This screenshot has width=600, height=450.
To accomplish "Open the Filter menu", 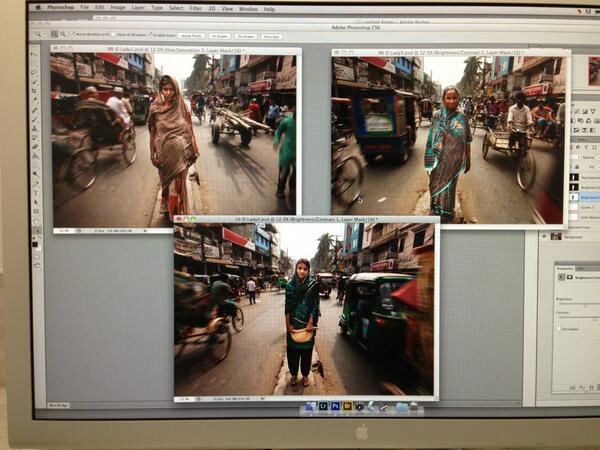I will 196,8.
